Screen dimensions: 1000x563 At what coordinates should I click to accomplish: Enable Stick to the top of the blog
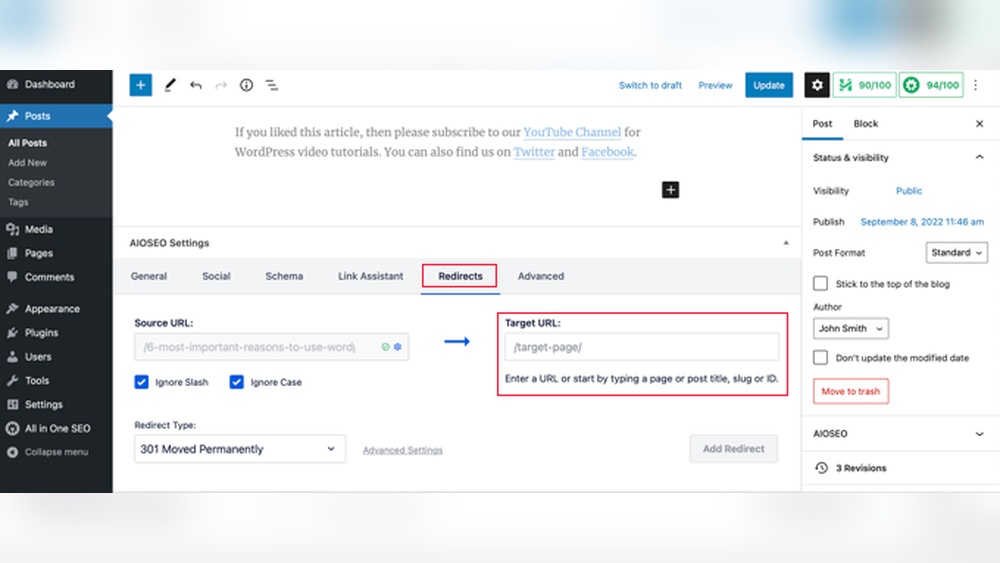click(x=821, y=283)
